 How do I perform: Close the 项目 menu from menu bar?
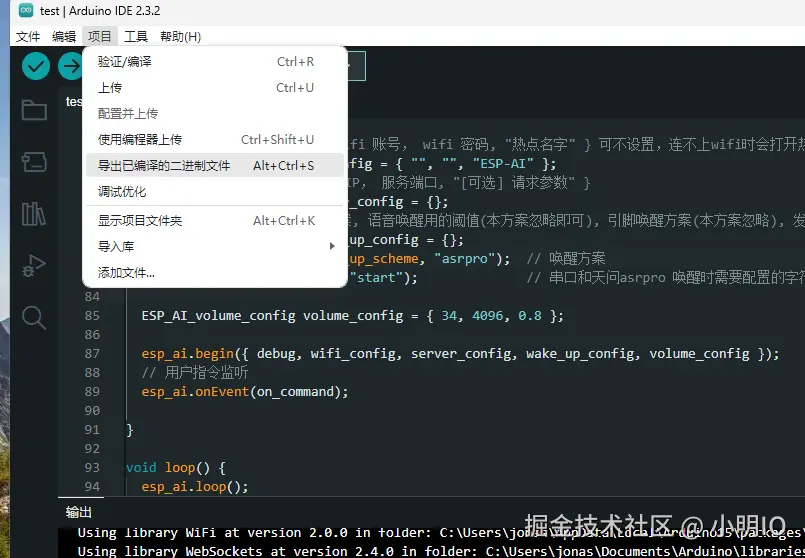(x=100, y=36)
